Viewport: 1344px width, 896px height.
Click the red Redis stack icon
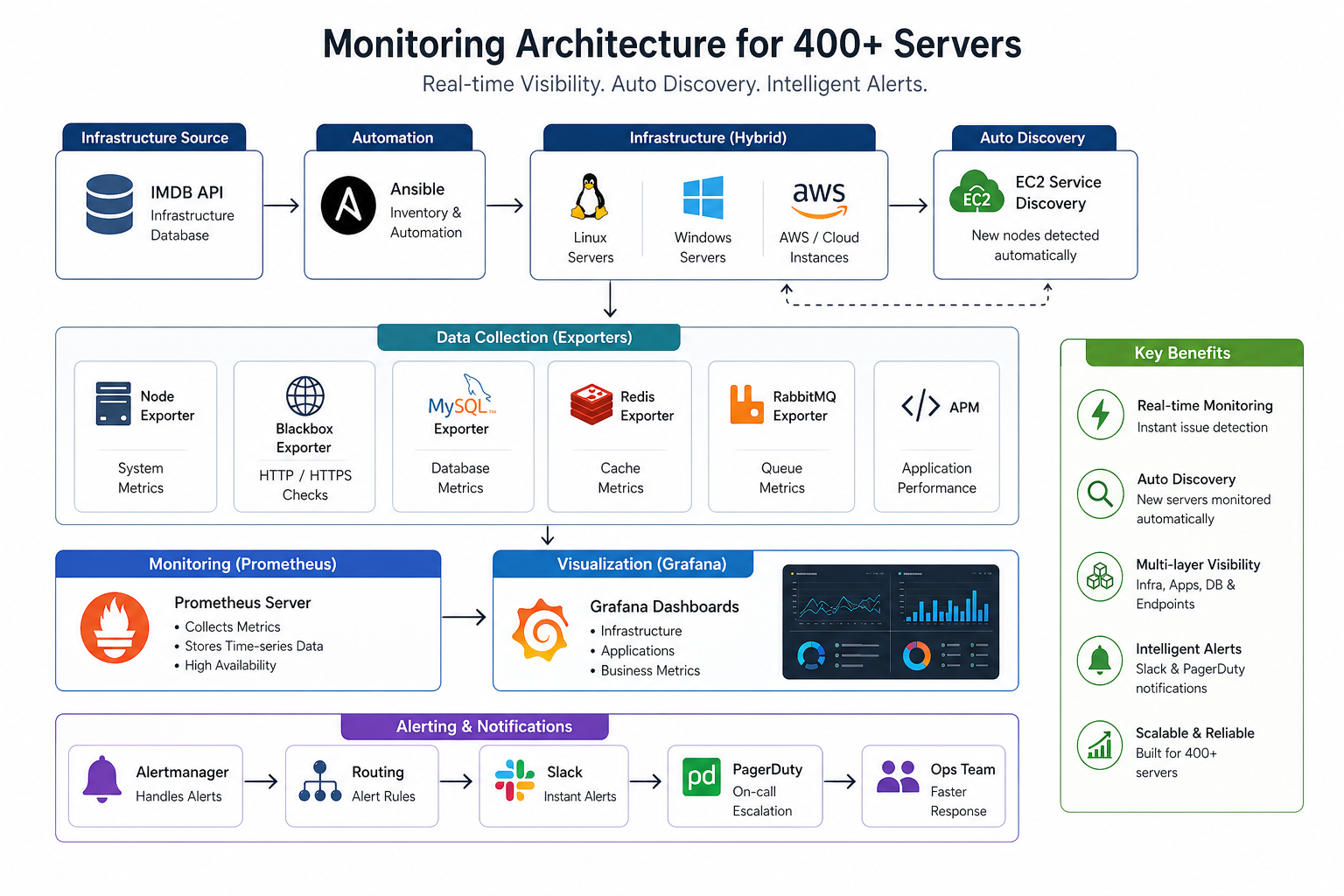tap(591, 404)
